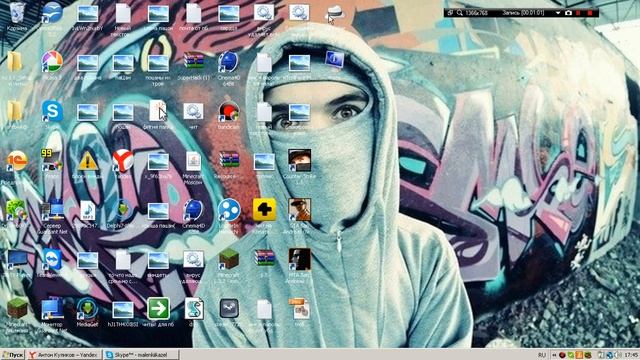Launch the Cinema4D 64Bit shortcut
640x360 pixels.
click(x=229, y=62)
